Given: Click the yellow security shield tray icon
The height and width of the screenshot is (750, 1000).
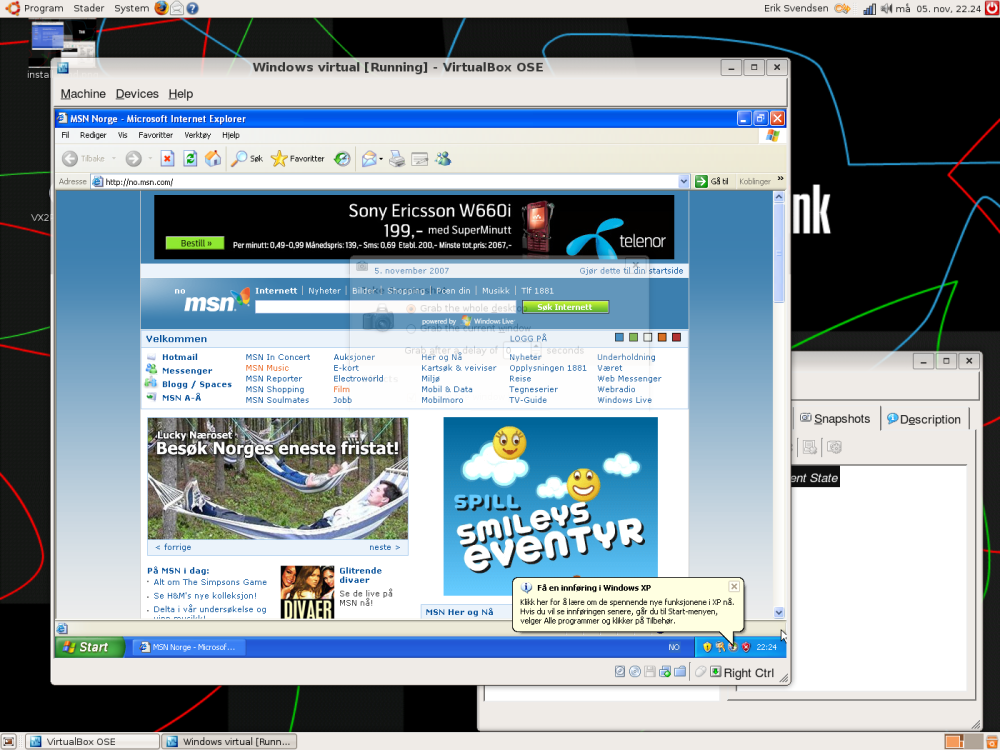Looking at the screenshot, I should pos(707,647).
